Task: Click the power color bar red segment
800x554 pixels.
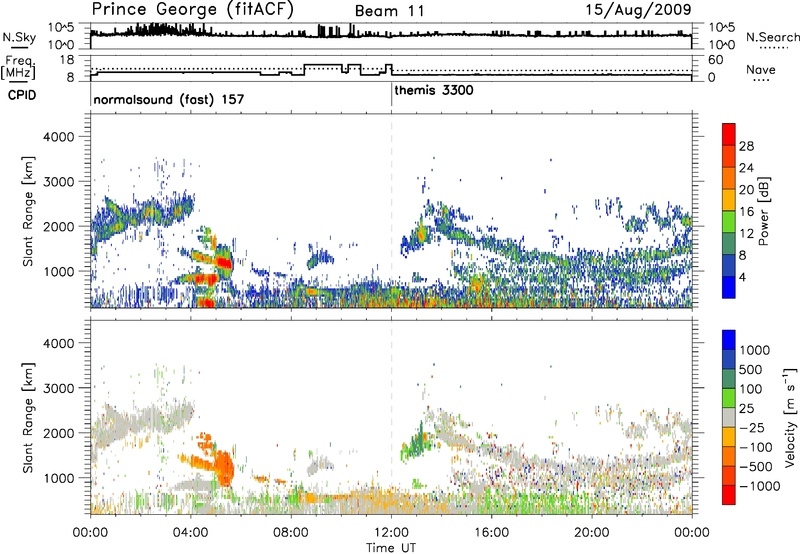Action: [729, 135]
